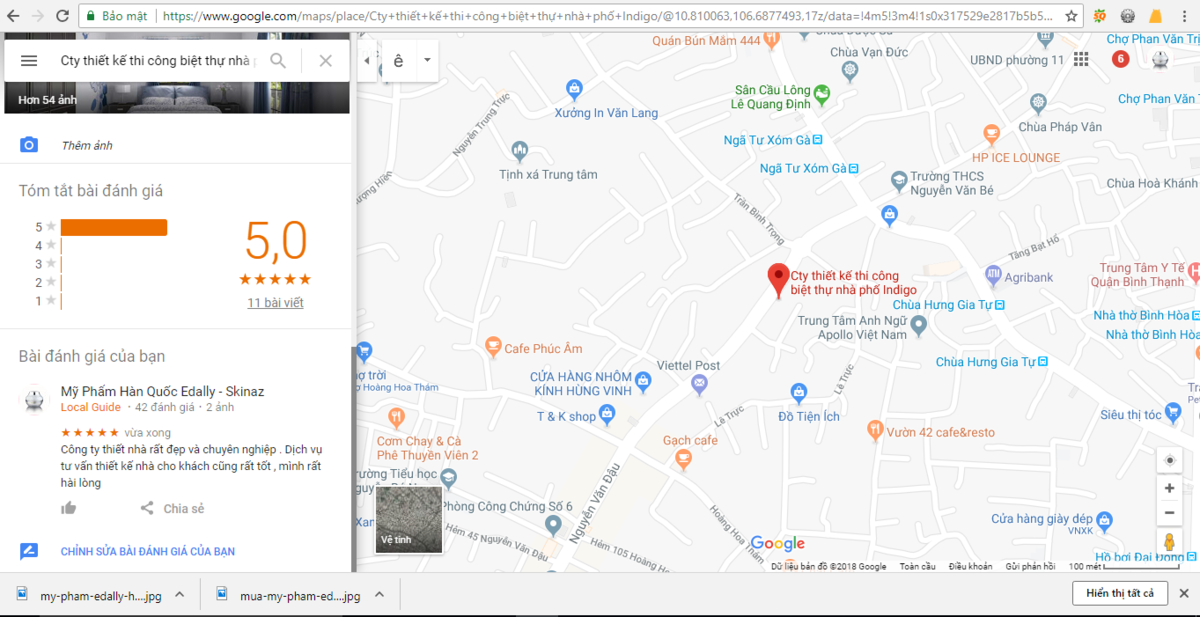Click the Vườn 42 cafe&resto marker
This screenshot has height=617, width=1200.
click(874, 431)
